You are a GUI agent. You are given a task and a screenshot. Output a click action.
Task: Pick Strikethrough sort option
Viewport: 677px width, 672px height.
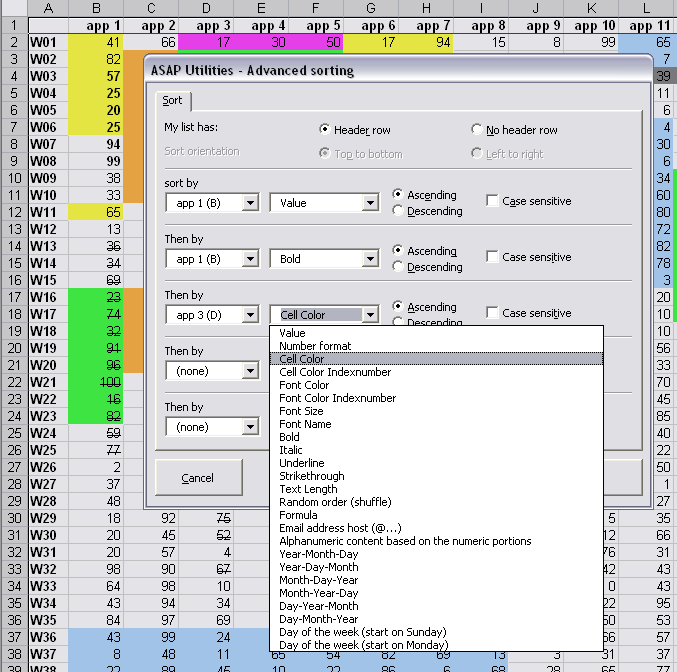point(436,476)
